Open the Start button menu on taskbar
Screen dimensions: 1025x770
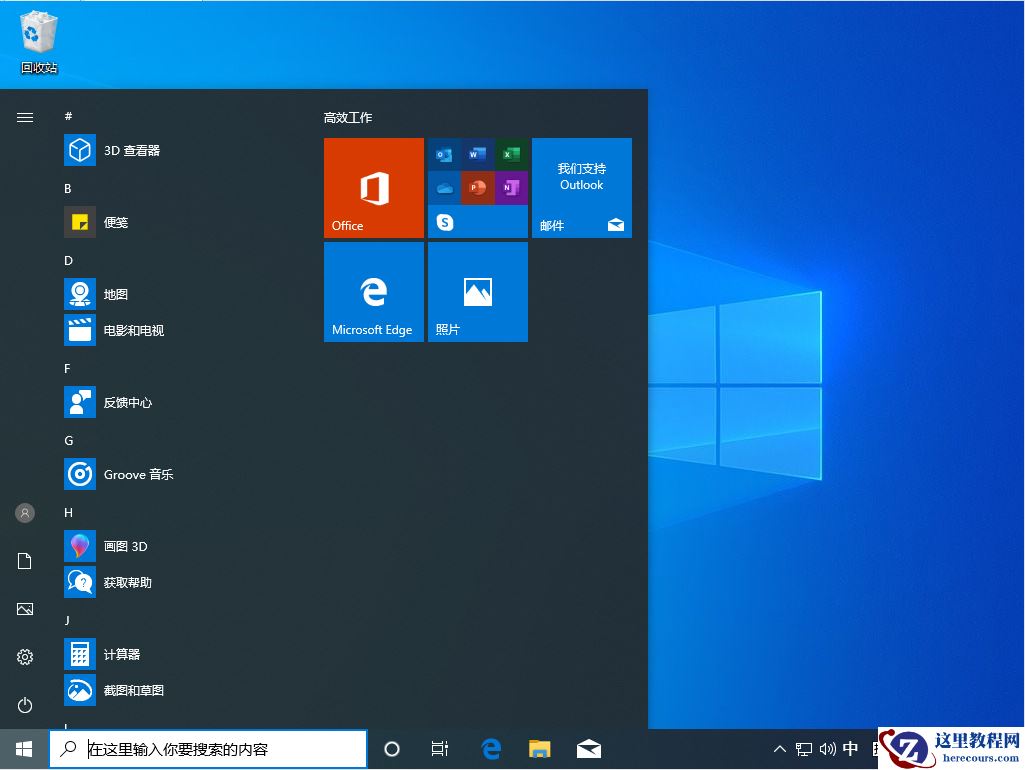22,748
